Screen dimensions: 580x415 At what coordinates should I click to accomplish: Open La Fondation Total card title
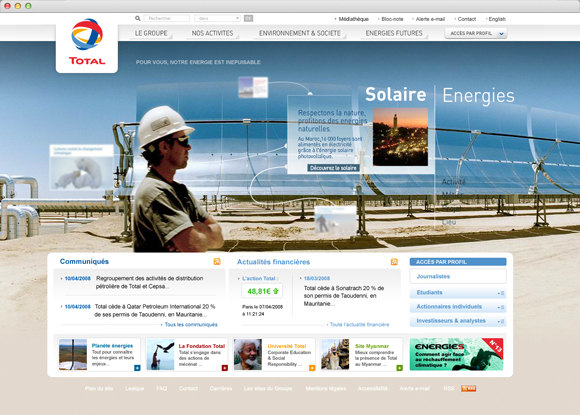coord(202,346)
